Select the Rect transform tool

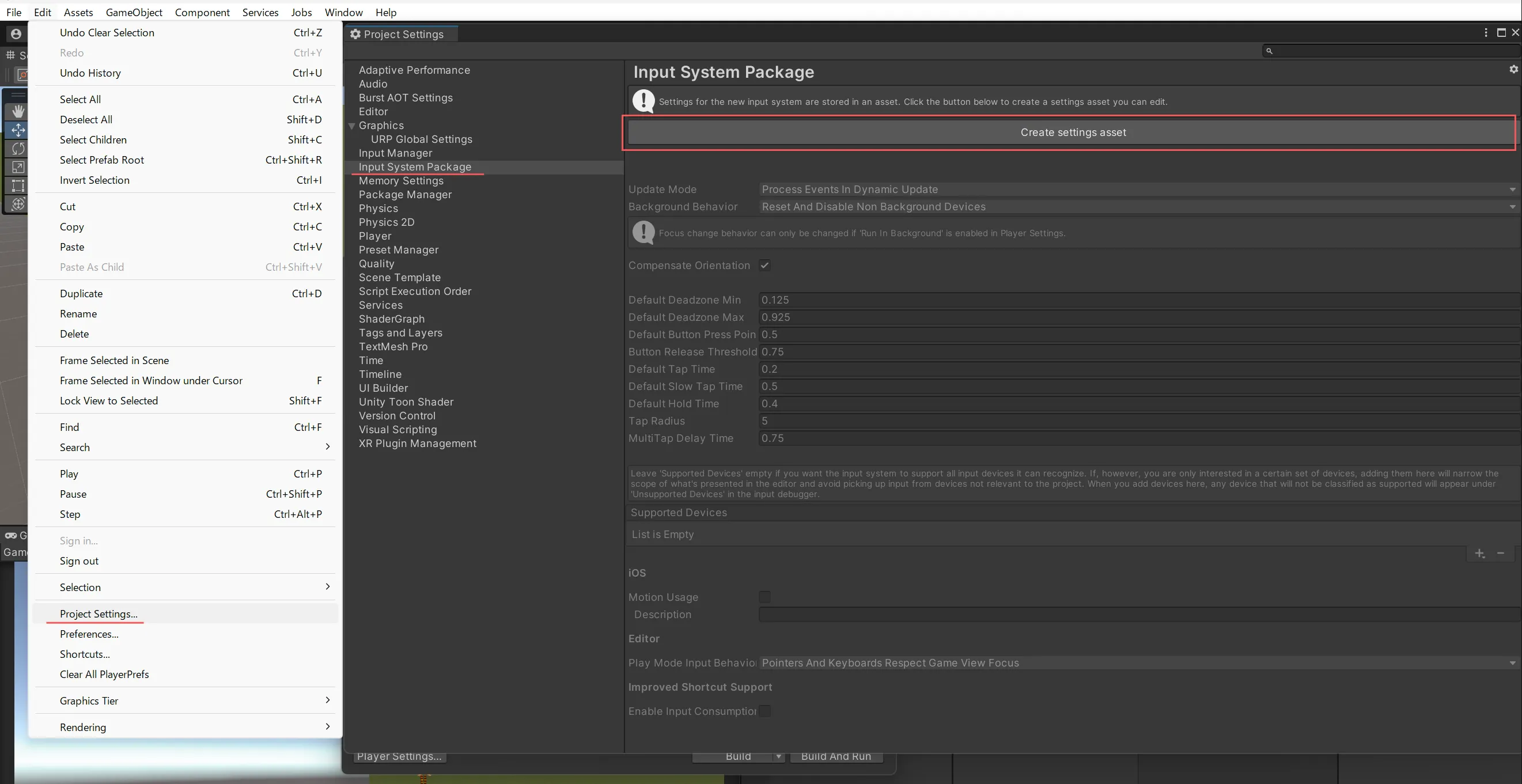point(18,185)
